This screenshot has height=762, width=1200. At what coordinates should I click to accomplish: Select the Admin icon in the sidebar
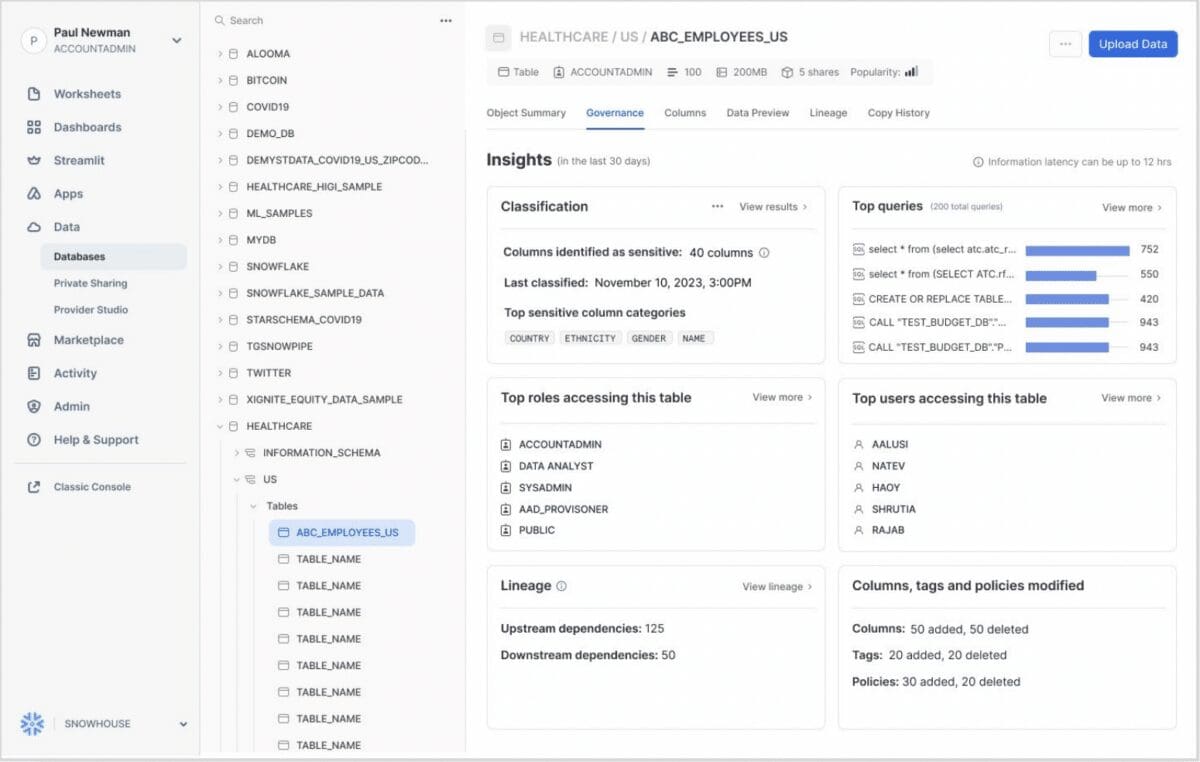[x=32, y=406]
